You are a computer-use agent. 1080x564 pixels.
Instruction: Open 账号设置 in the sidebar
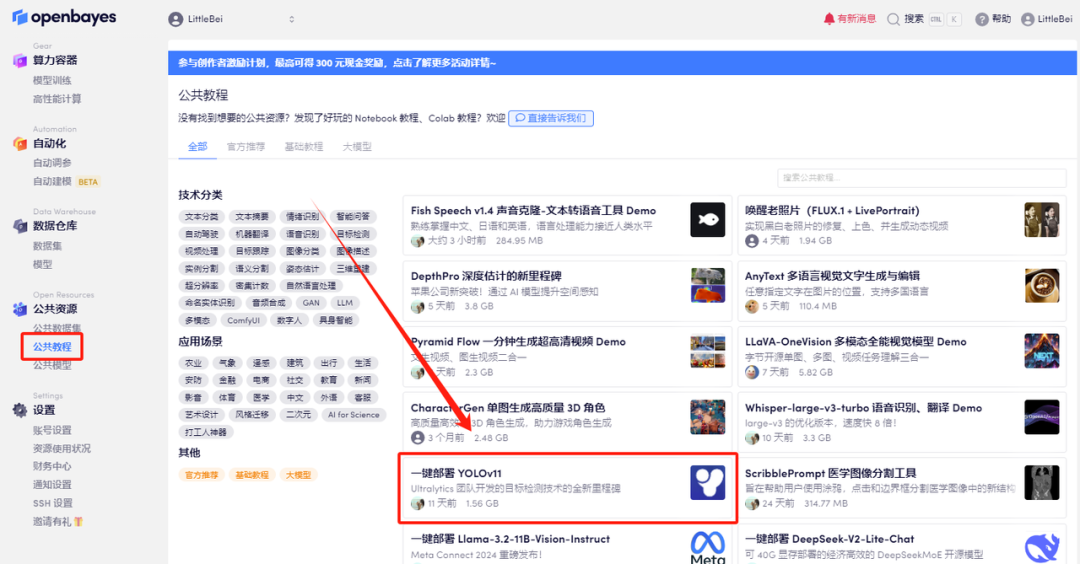tap(52, 430)
